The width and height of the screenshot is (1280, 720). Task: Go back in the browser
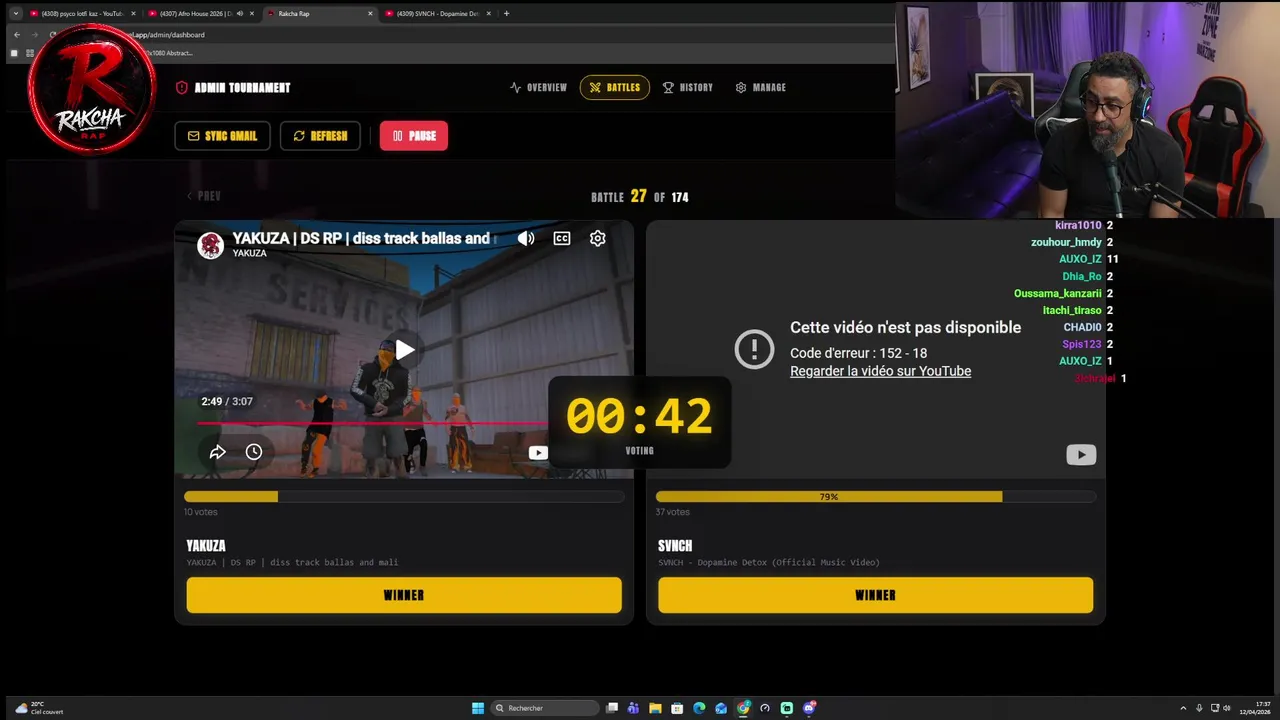click(x=17, y=35)
